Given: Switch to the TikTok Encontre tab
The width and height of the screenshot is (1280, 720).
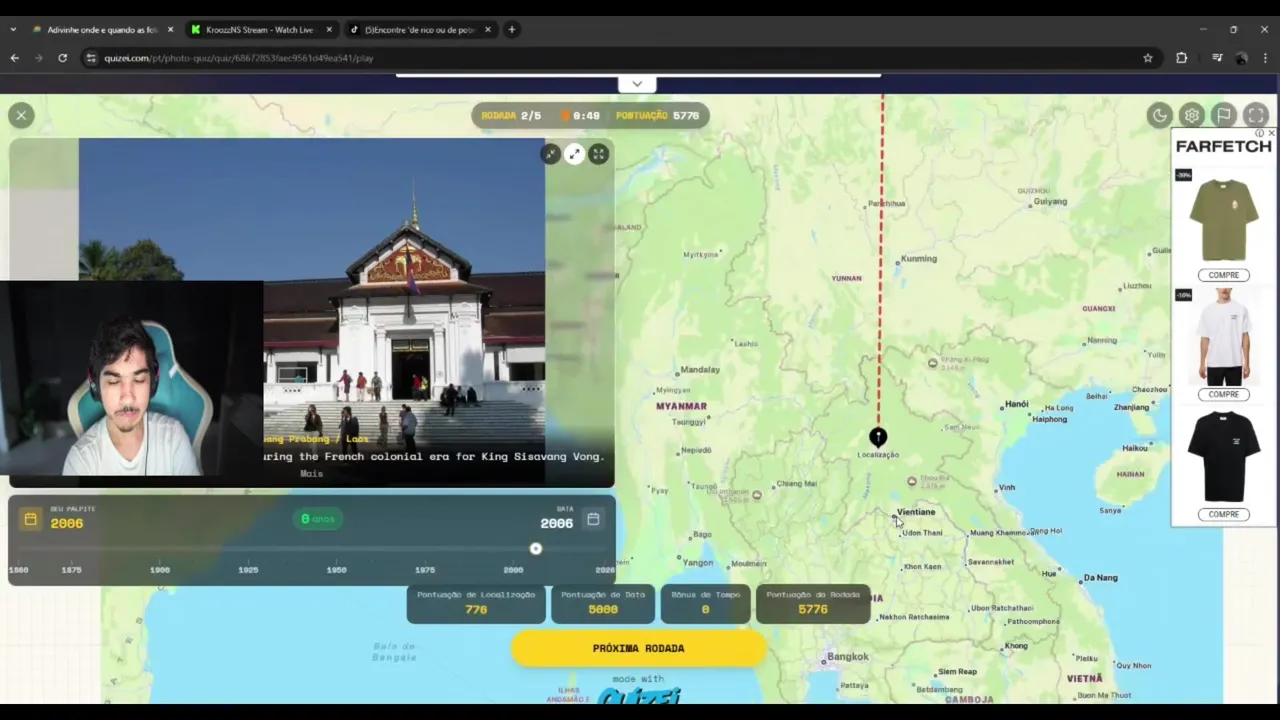Looking at the screenshot, I should pyautogui.click(x=420, y=30).
